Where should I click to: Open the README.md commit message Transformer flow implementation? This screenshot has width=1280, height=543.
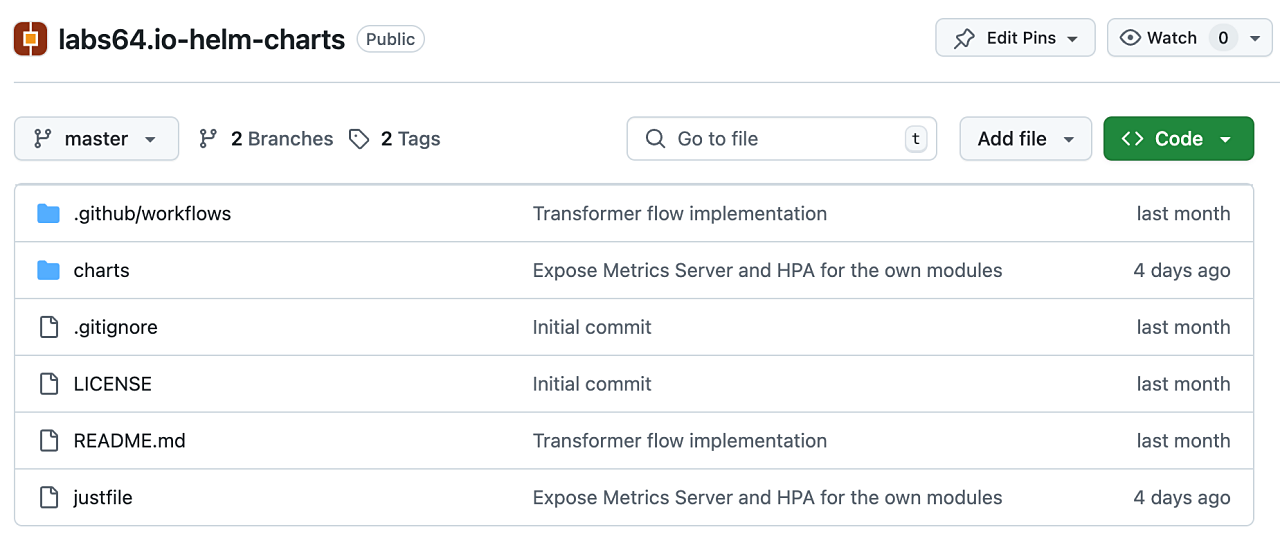680,441
